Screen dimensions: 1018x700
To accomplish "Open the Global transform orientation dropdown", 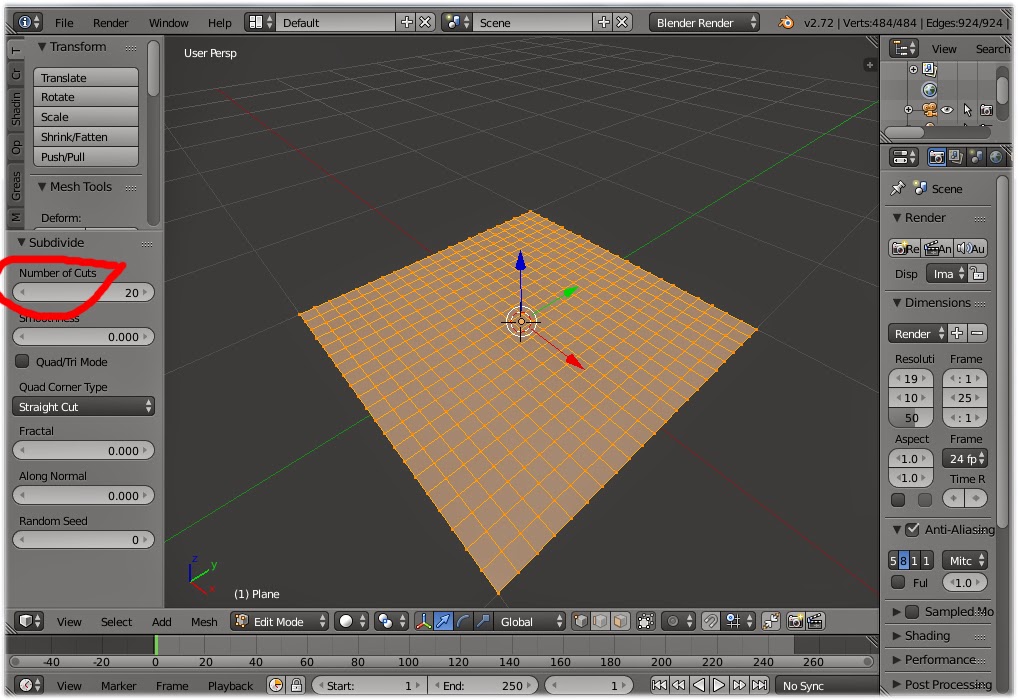I will tap(530, 623).
